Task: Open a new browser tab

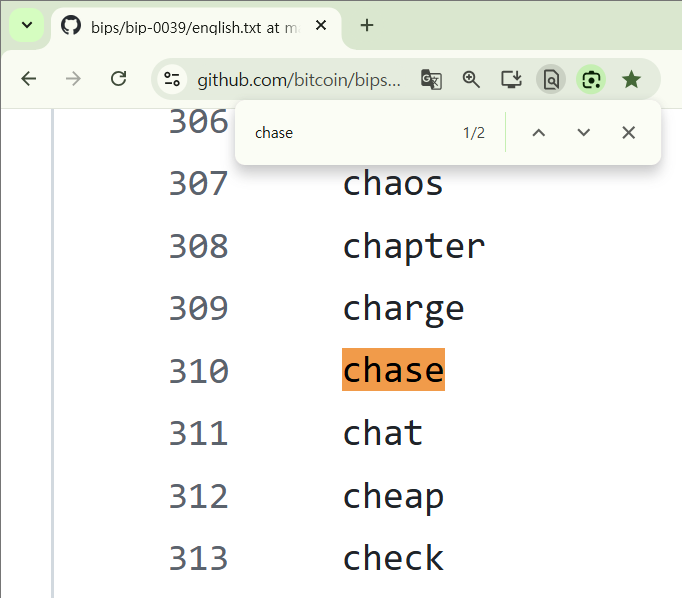Action: (x=367, y=26)
